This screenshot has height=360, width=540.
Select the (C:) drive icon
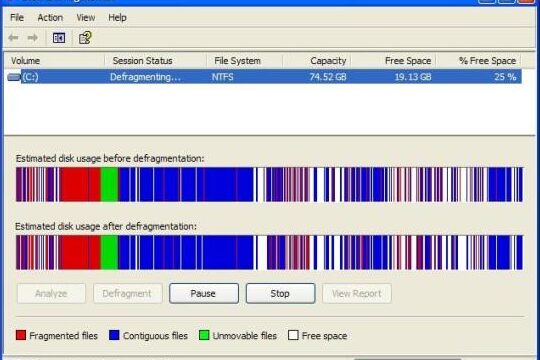(14, 77)
